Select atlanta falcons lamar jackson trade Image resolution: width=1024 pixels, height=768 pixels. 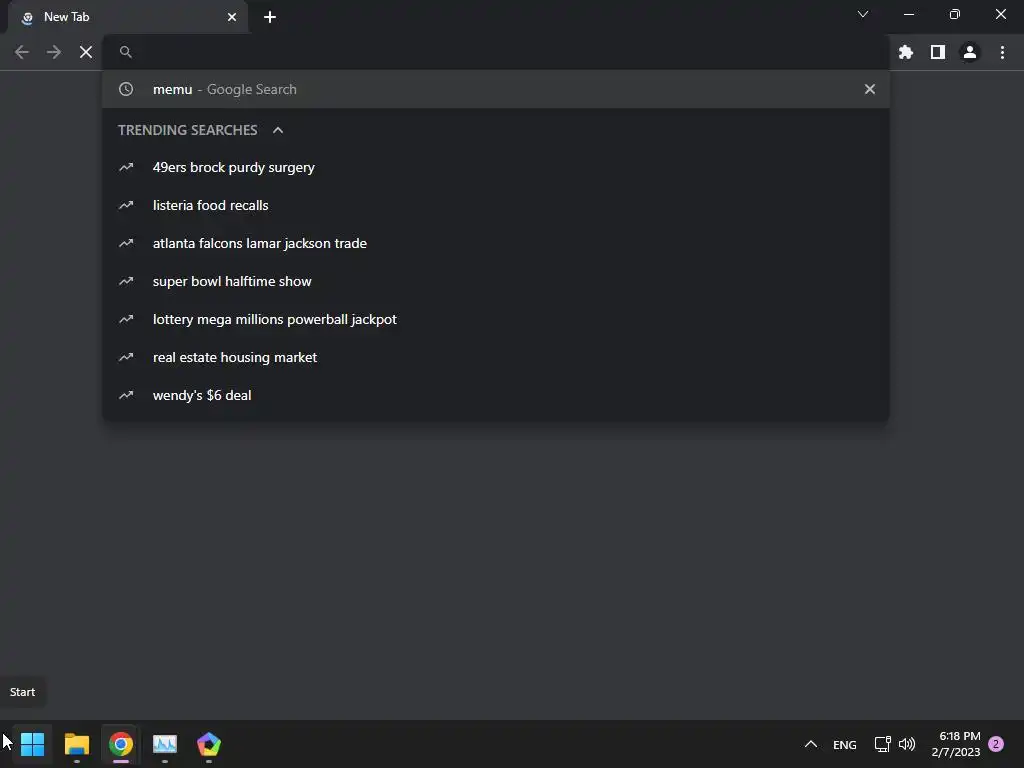496,243
